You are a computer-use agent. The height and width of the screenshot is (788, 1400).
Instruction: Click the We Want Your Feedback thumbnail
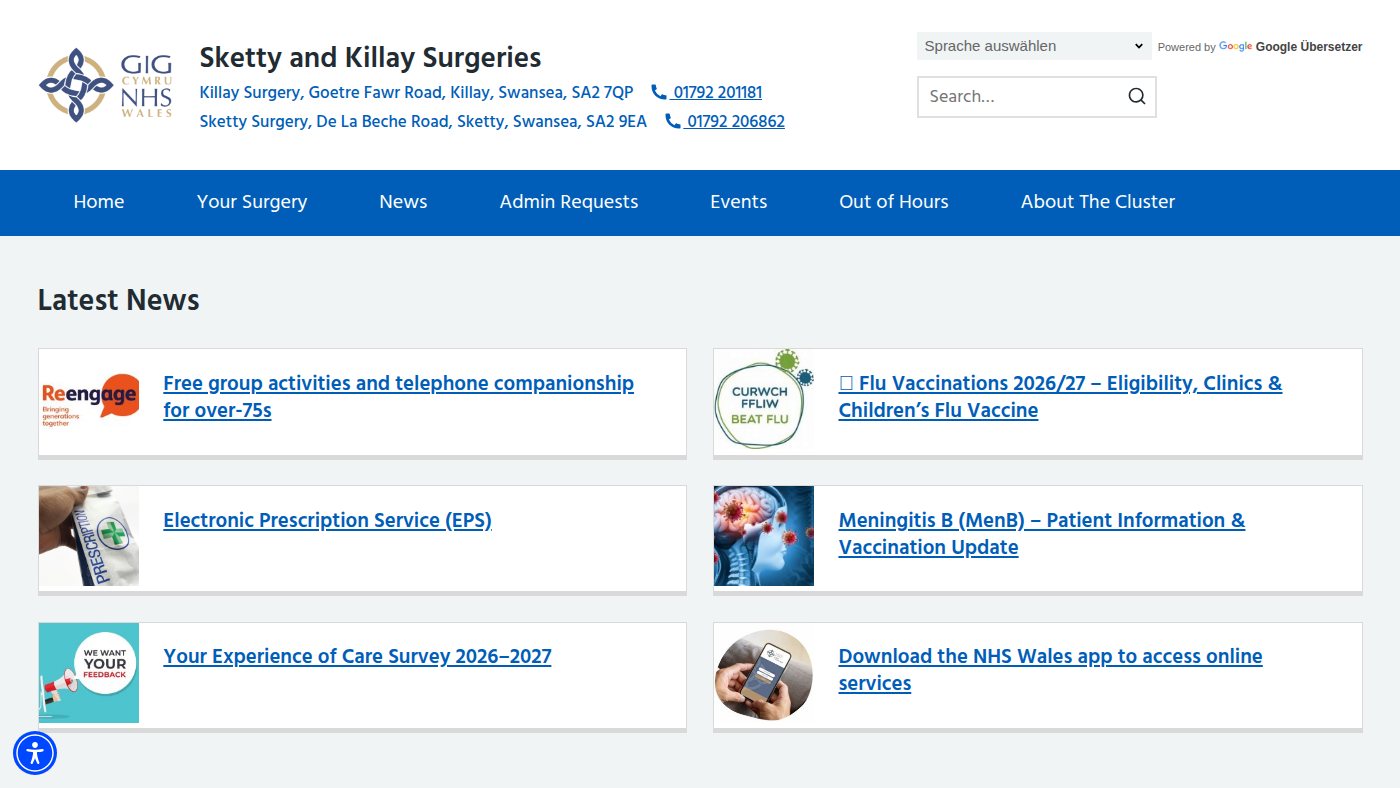point(89,673)
